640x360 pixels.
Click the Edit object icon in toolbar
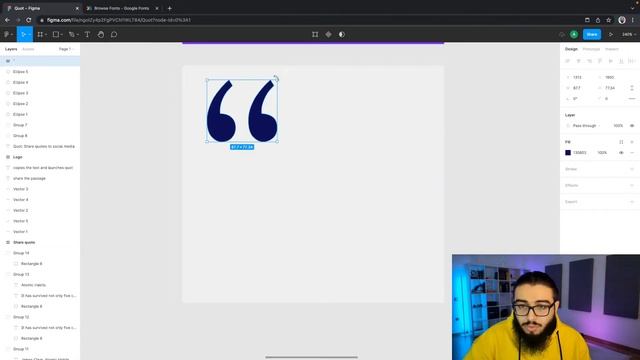coord(315,35)
